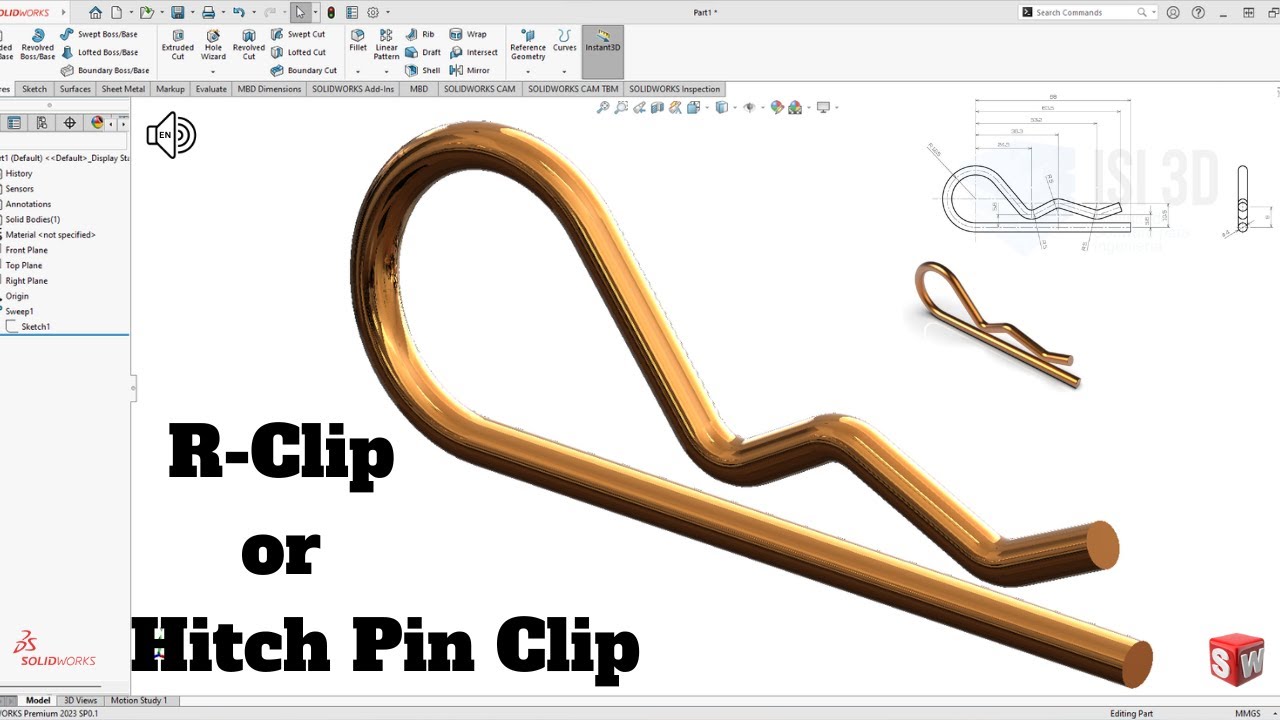The image size is (1280, 720).
Task: Select the Wrap tool
Action: 468,34
